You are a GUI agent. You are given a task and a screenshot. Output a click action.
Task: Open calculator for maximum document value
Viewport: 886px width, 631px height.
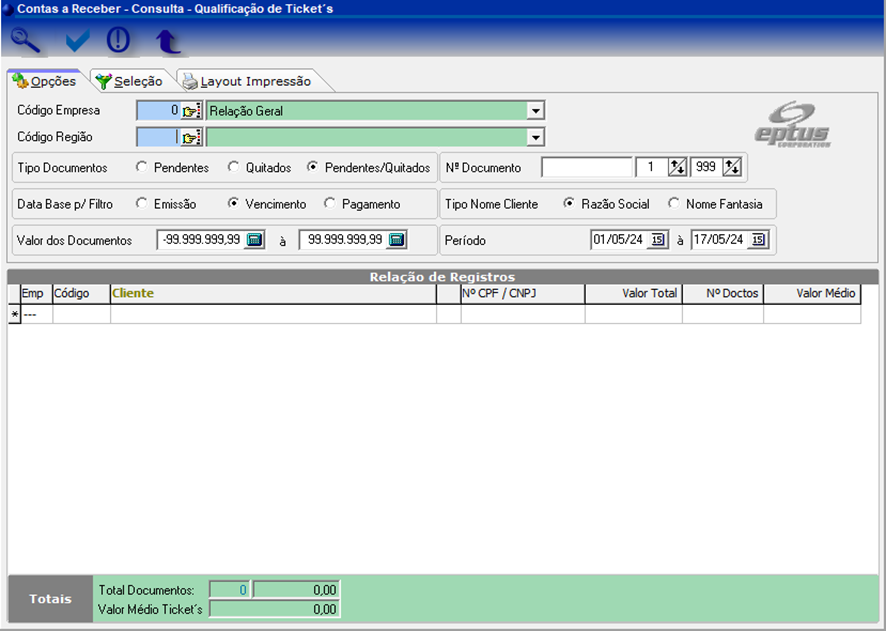(397, 240)
